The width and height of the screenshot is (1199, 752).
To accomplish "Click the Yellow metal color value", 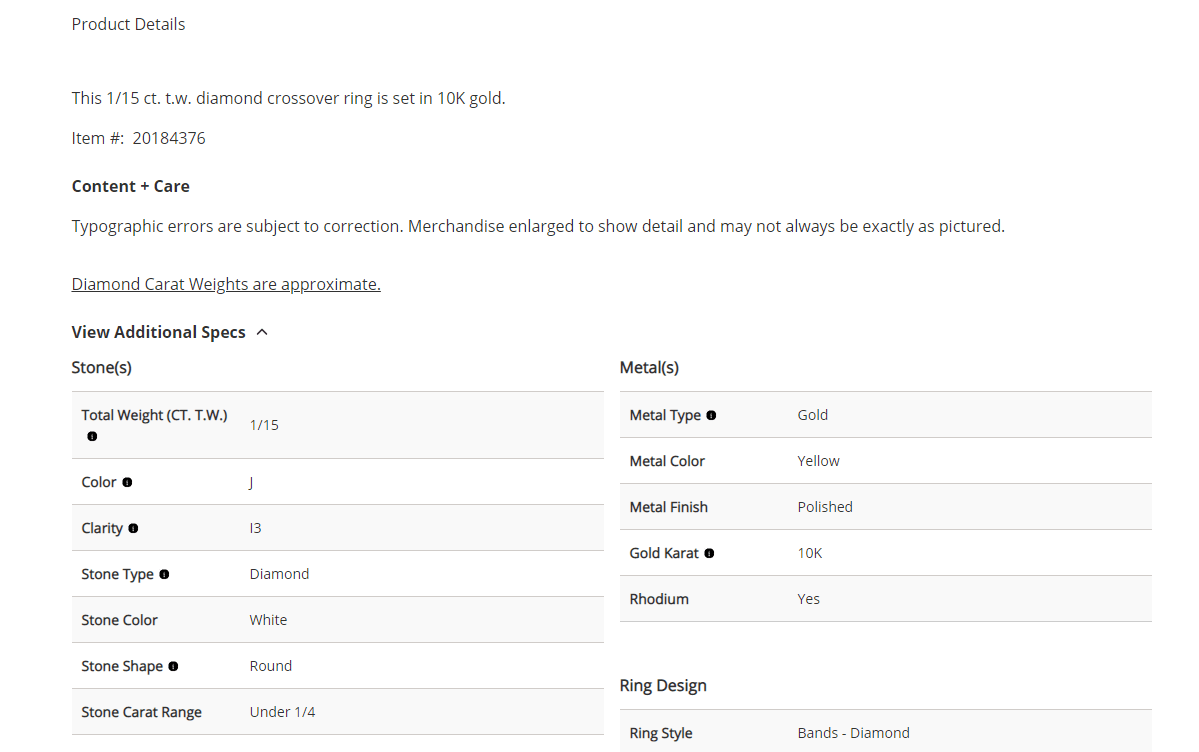I will click(x=818, y=461).
